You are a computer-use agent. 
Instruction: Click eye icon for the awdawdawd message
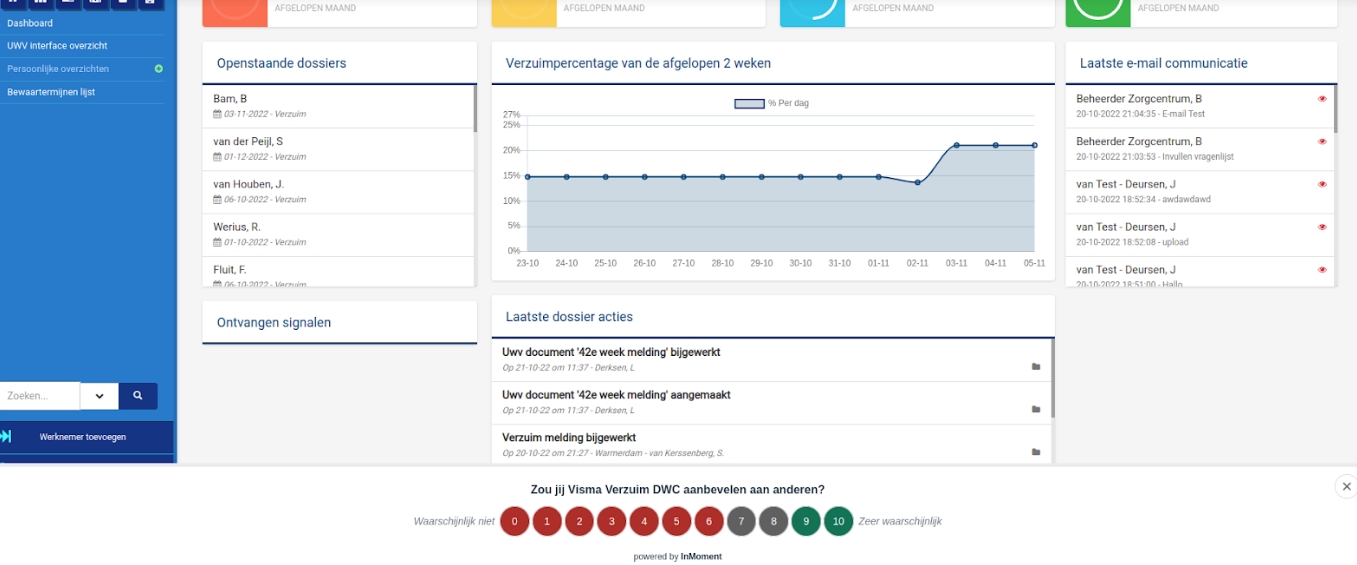click(1322, 184)
